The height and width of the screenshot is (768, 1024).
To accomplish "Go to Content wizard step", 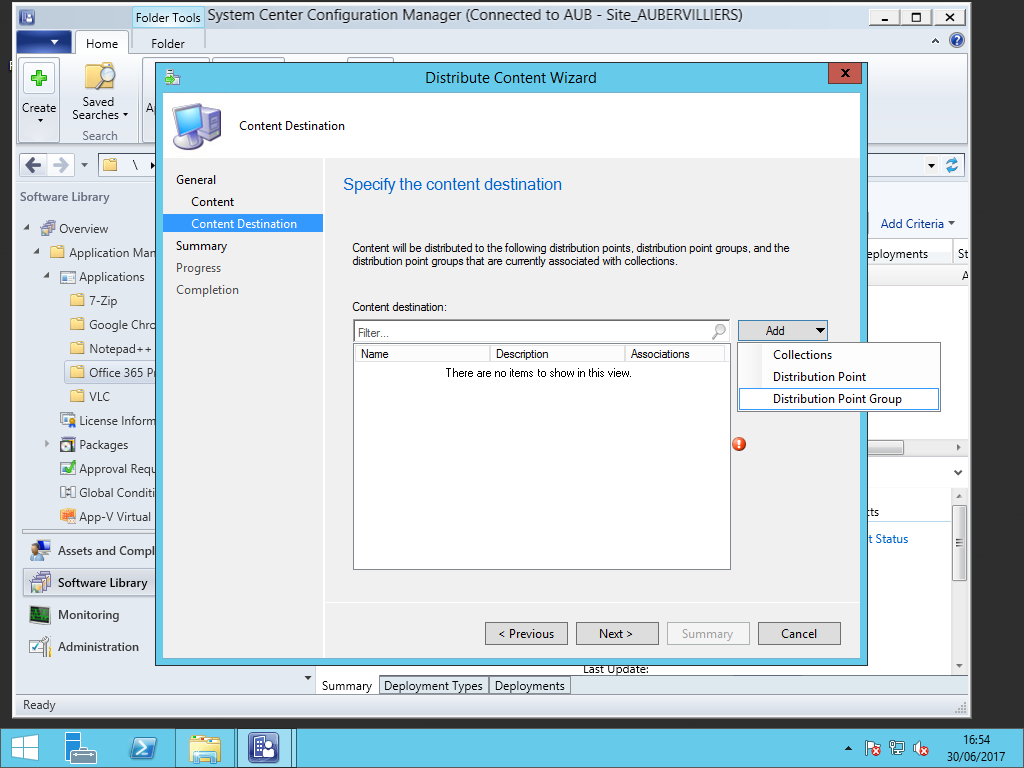I will (212, 202).
